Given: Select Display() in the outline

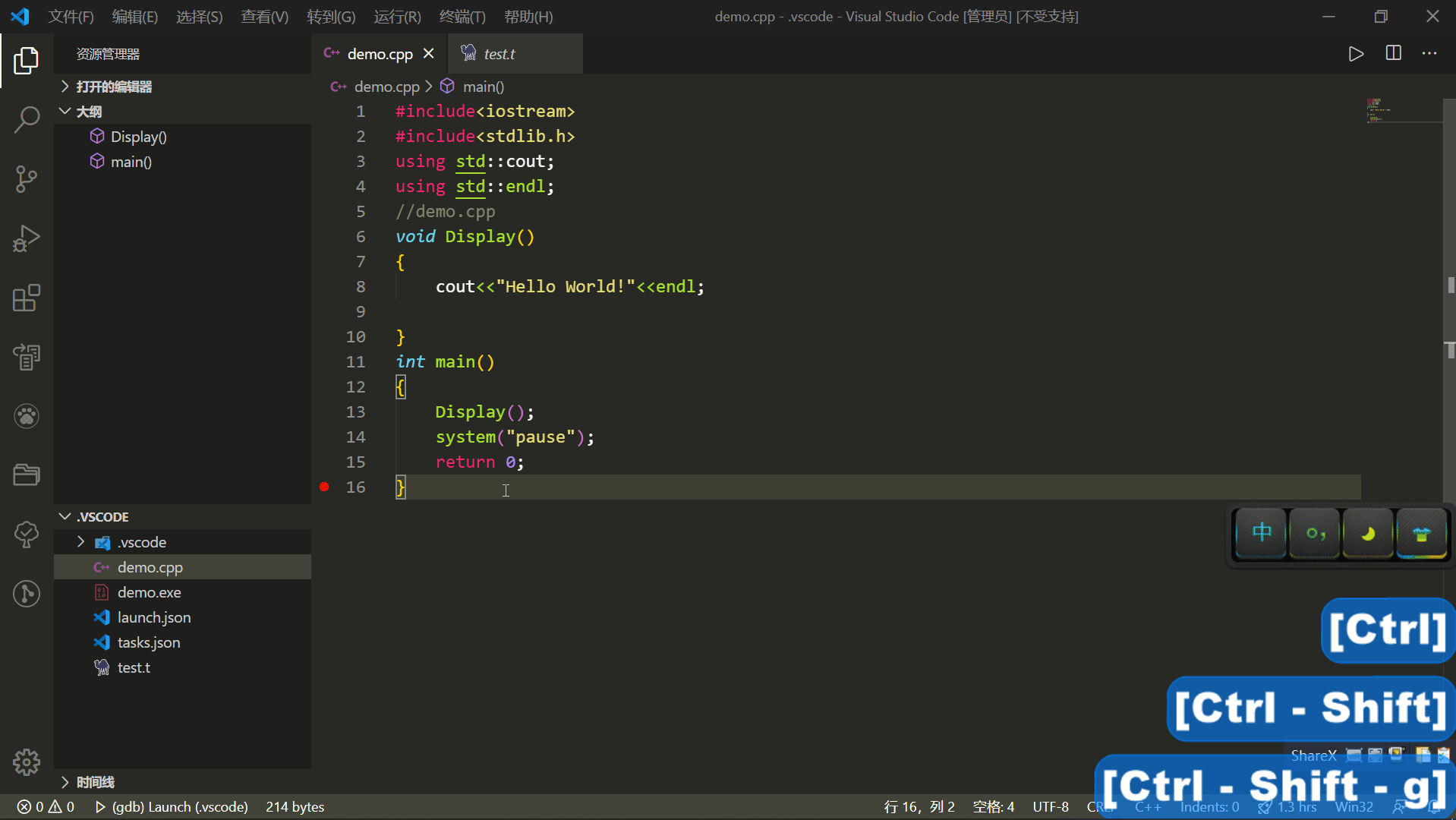Looking at the screenshot, I should pos(182,137).
